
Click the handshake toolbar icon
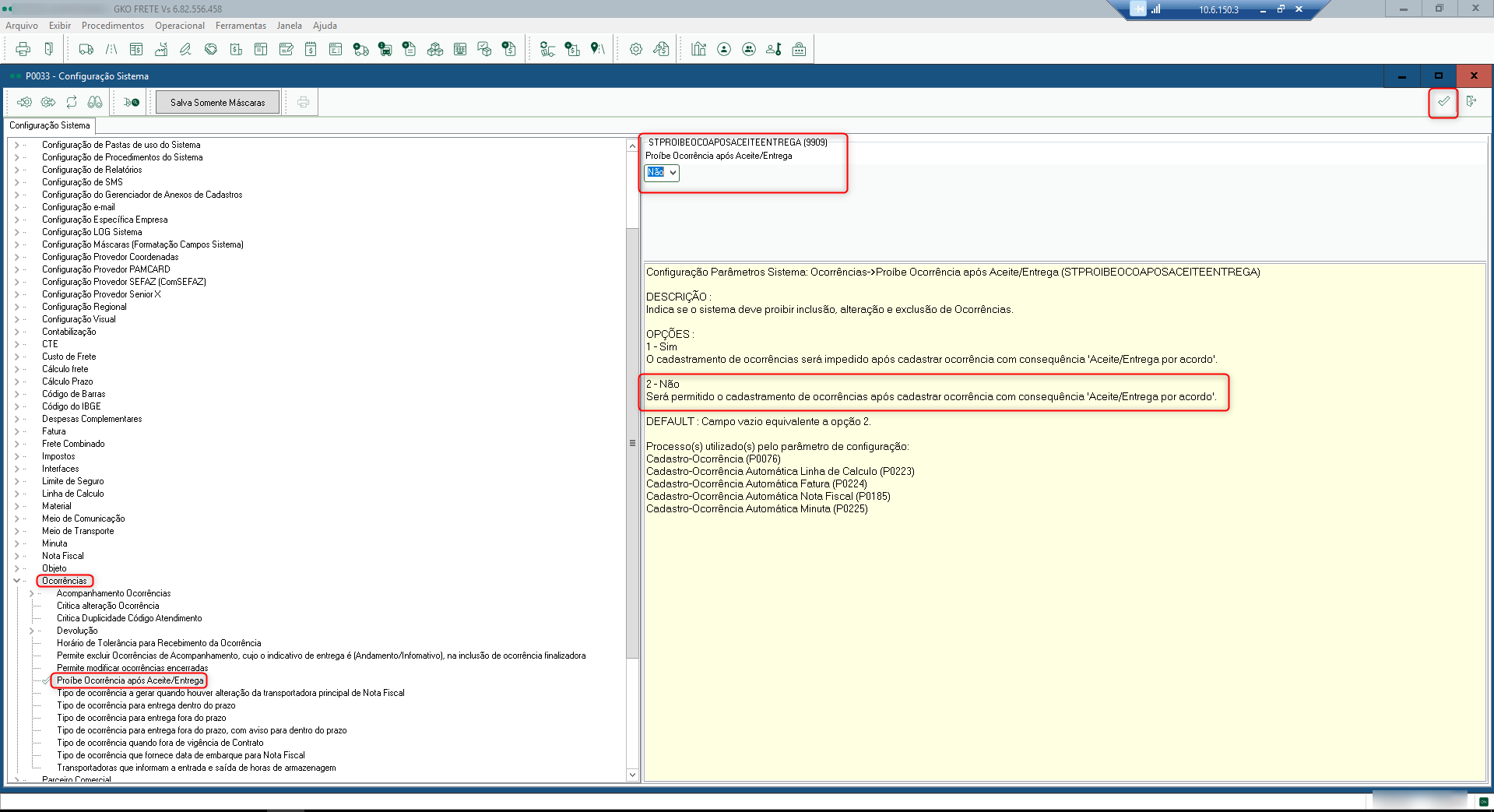coord(211,49)
